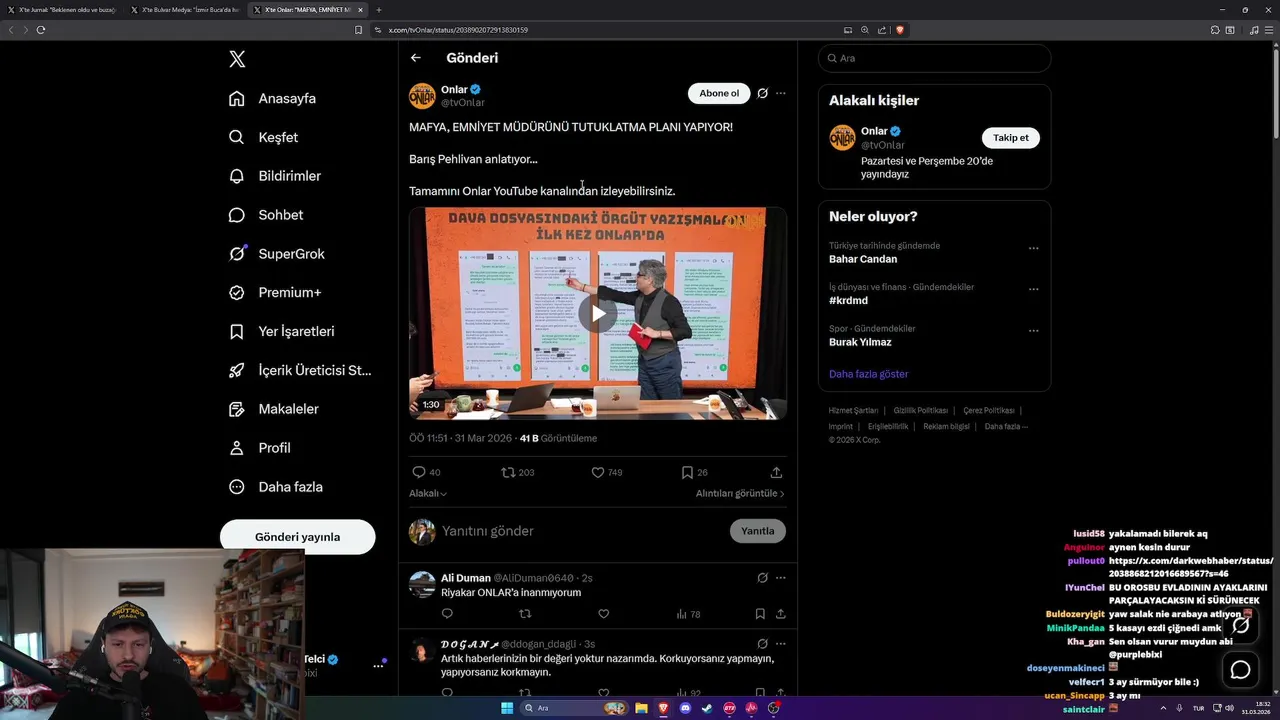Click the Yanıtla button
Screen dimensions: 1280x720
click(x=758, y=531)
